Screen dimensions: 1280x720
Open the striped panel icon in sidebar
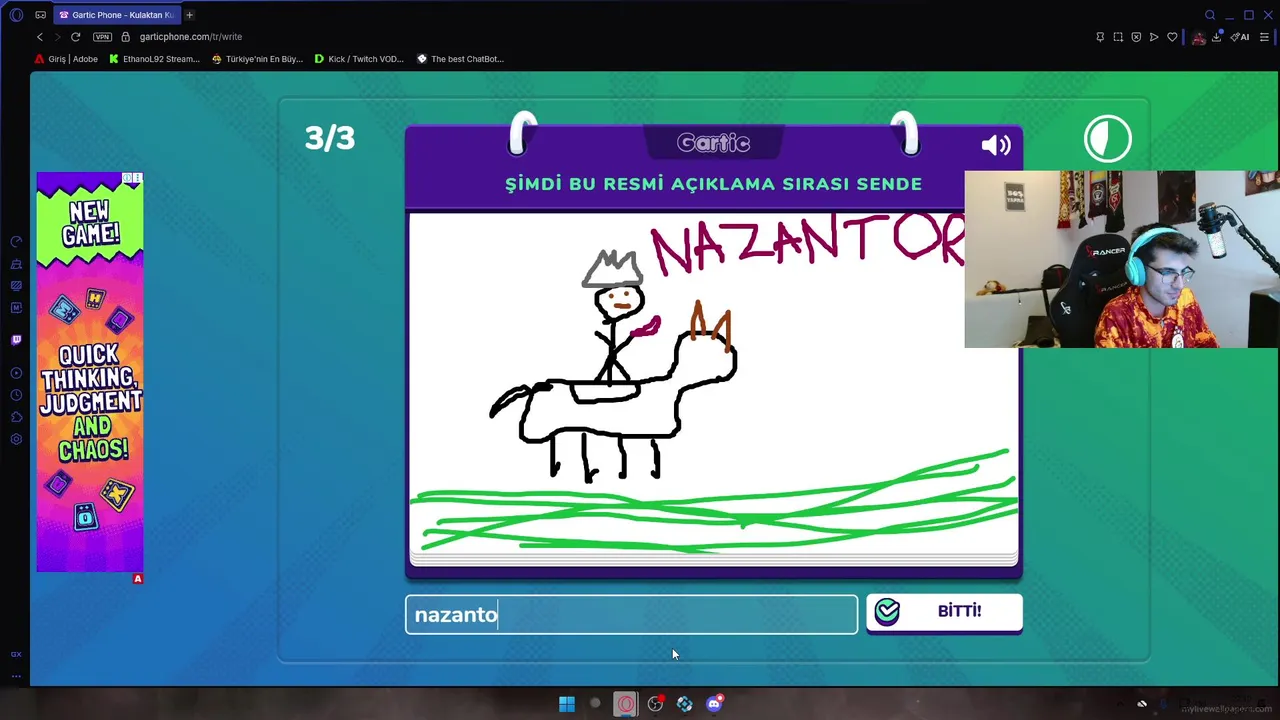click(x=16, y=286)
